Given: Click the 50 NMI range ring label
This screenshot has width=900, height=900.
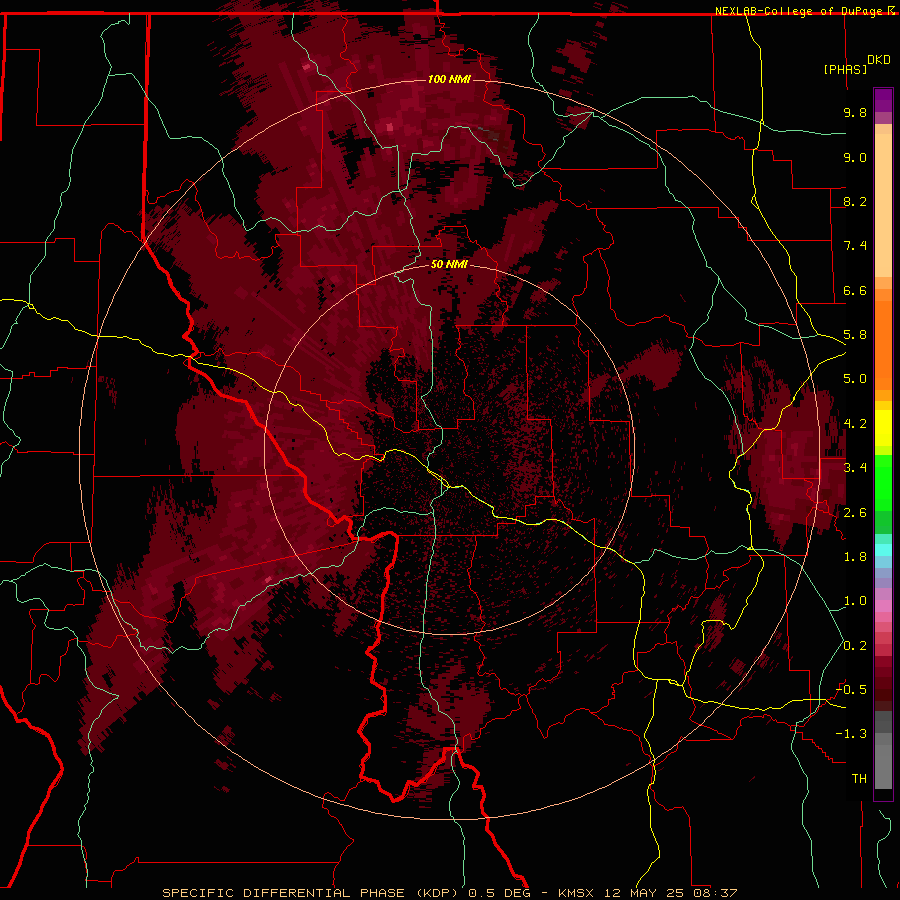Looking at the screenshot, I should pos(449,264).
